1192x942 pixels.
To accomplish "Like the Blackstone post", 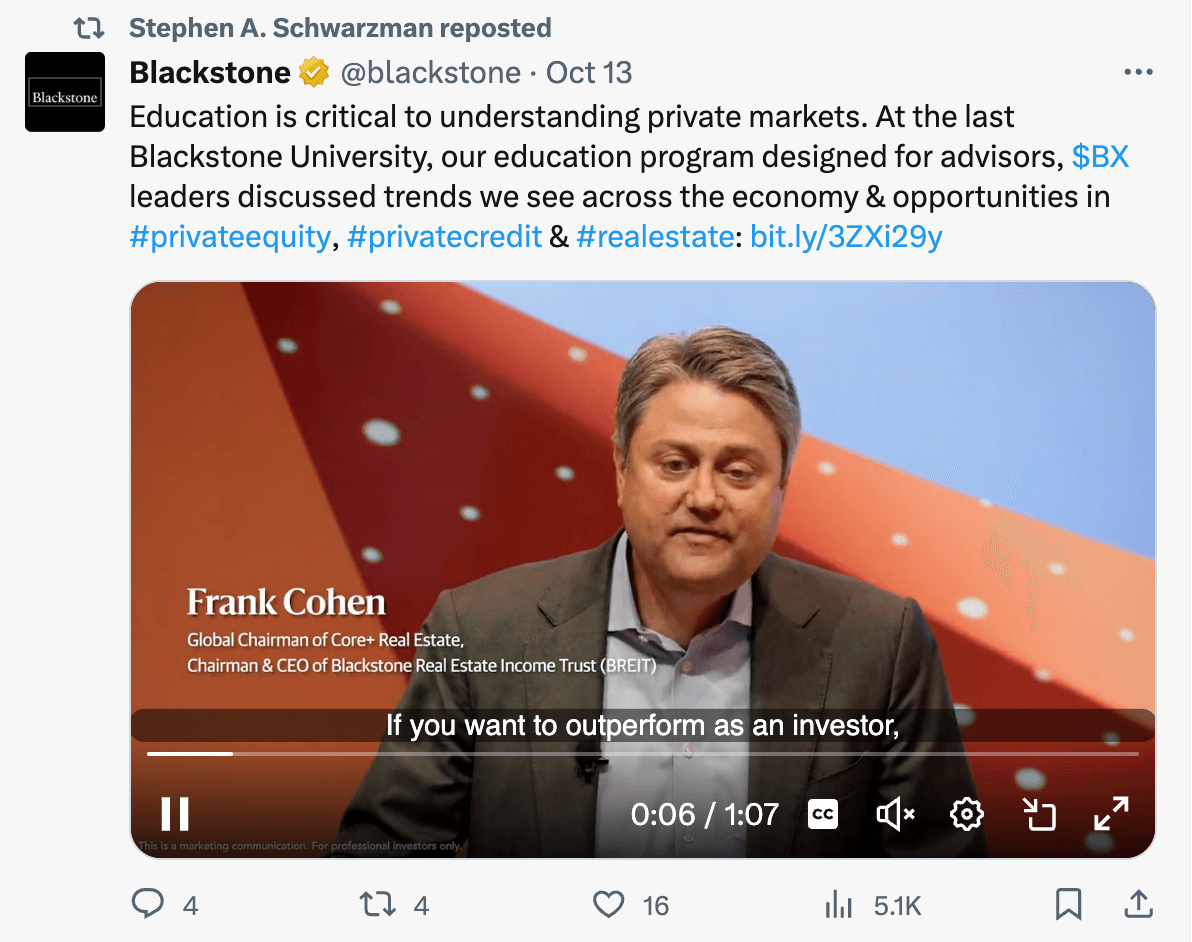I will coord(609,905).
